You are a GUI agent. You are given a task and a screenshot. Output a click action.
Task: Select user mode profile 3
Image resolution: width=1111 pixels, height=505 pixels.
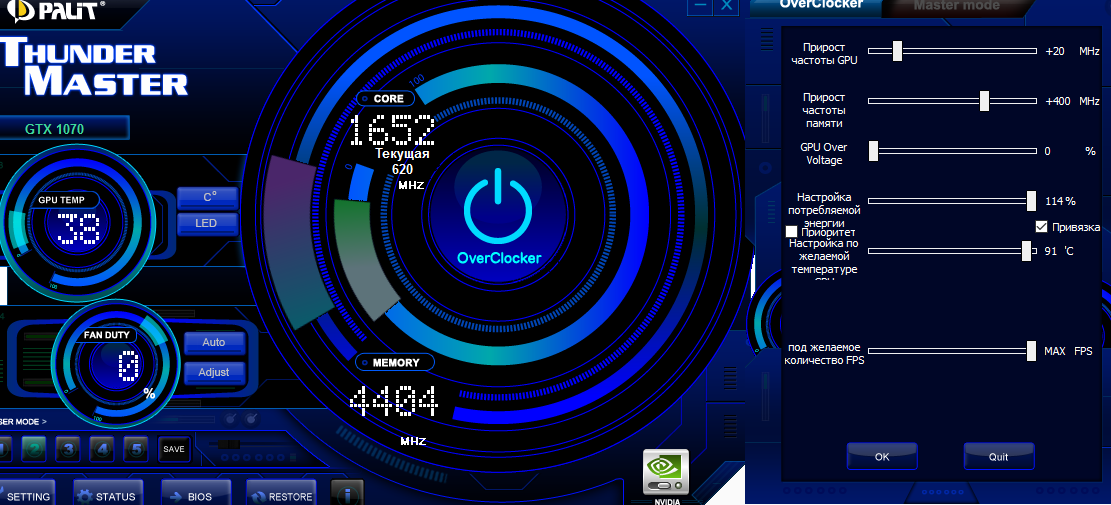67,448
